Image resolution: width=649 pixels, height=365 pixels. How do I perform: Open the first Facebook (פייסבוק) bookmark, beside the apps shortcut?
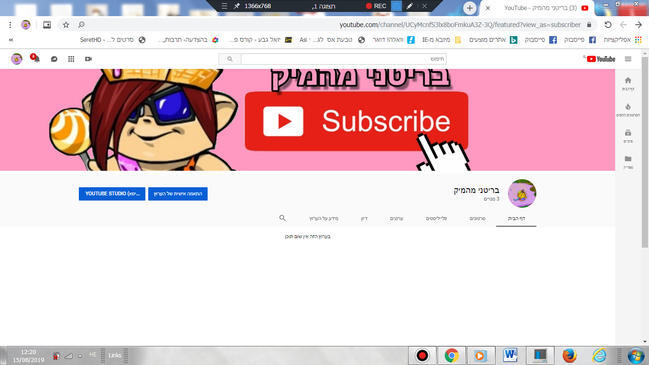click(x=580, y=40)
